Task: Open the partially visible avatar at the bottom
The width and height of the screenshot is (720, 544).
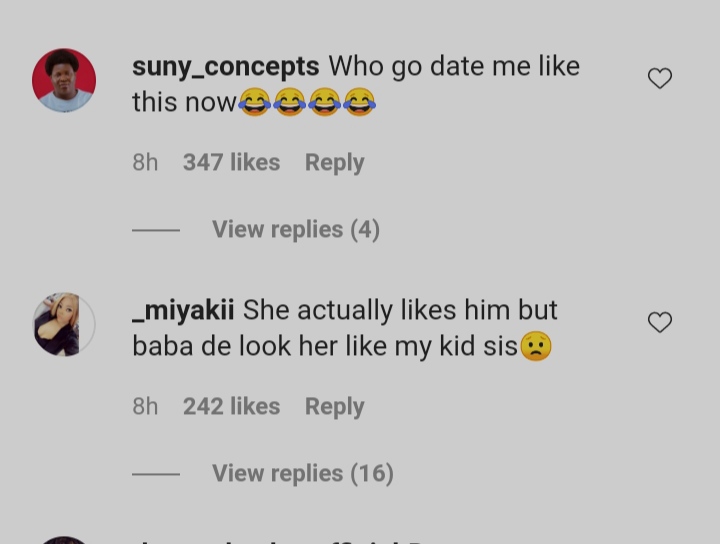Action: point(64,540)
